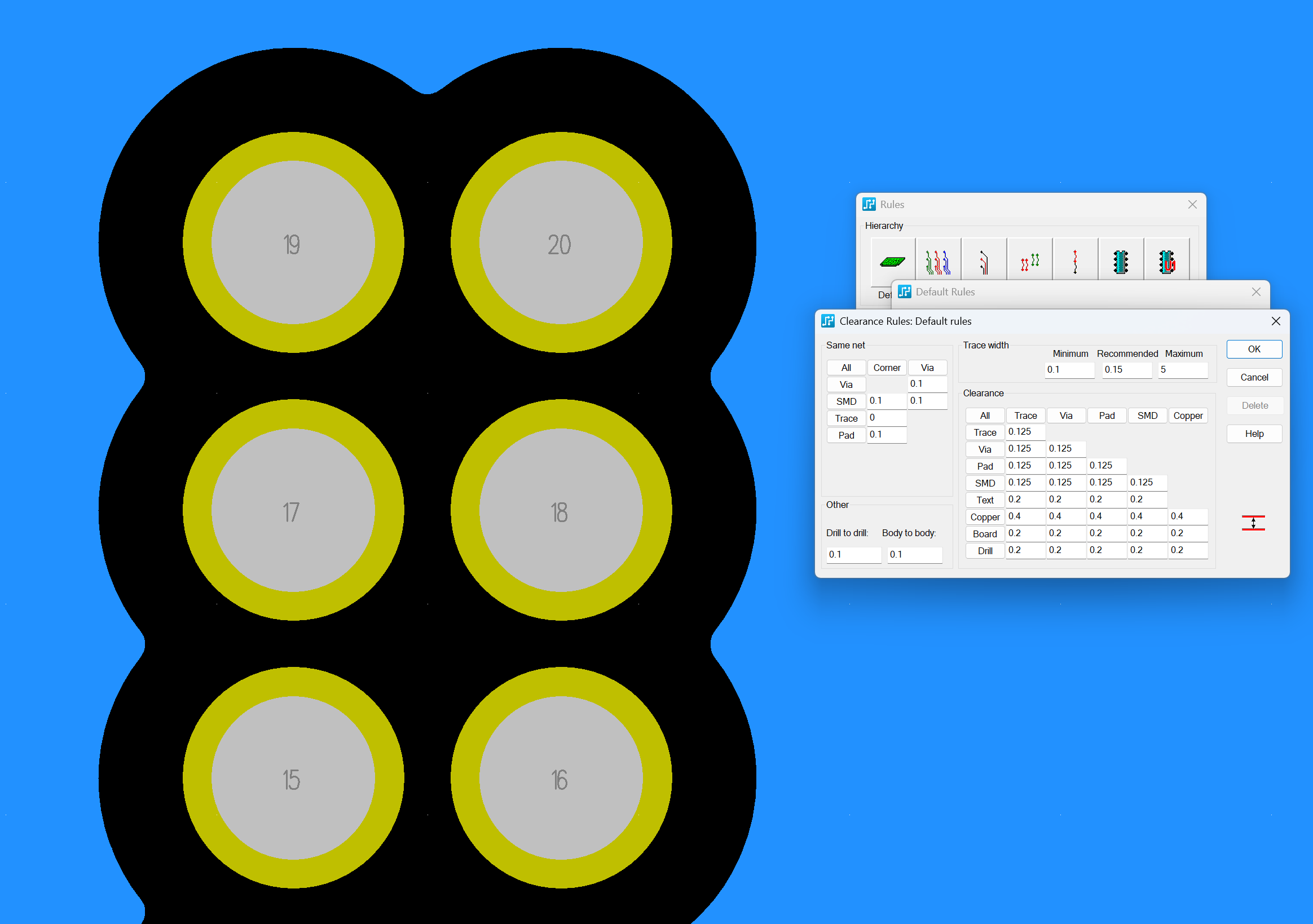
Task: Click the Copper column header button
Action: coord(1187,415)
